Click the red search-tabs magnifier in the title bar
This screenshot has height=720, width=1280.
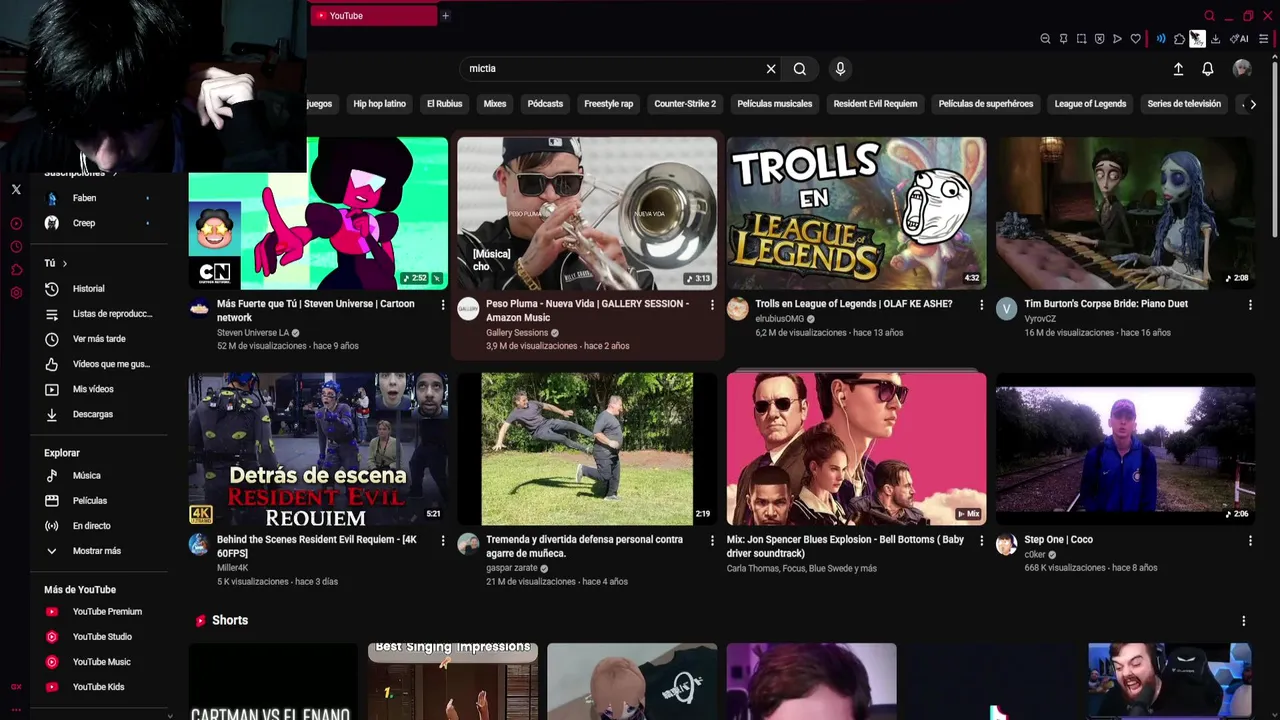1209,16
